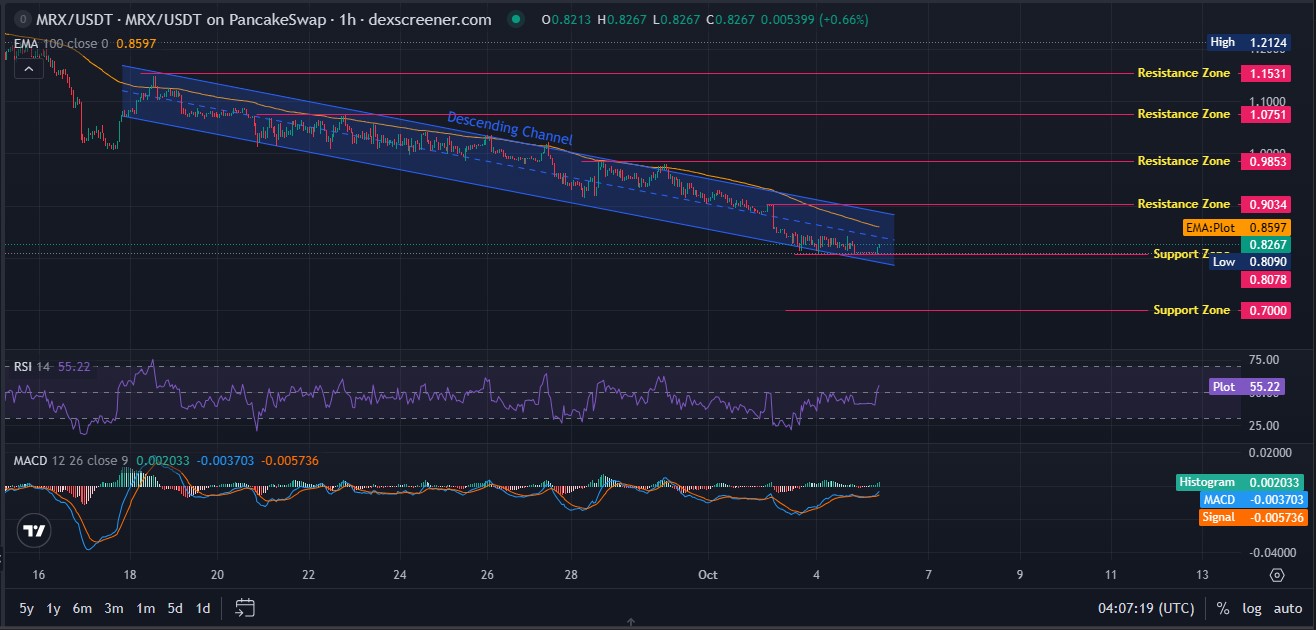Click the EMA:Plot 0.8597 axis label
The image size is (1316, 630).
tap(1236, 228)
